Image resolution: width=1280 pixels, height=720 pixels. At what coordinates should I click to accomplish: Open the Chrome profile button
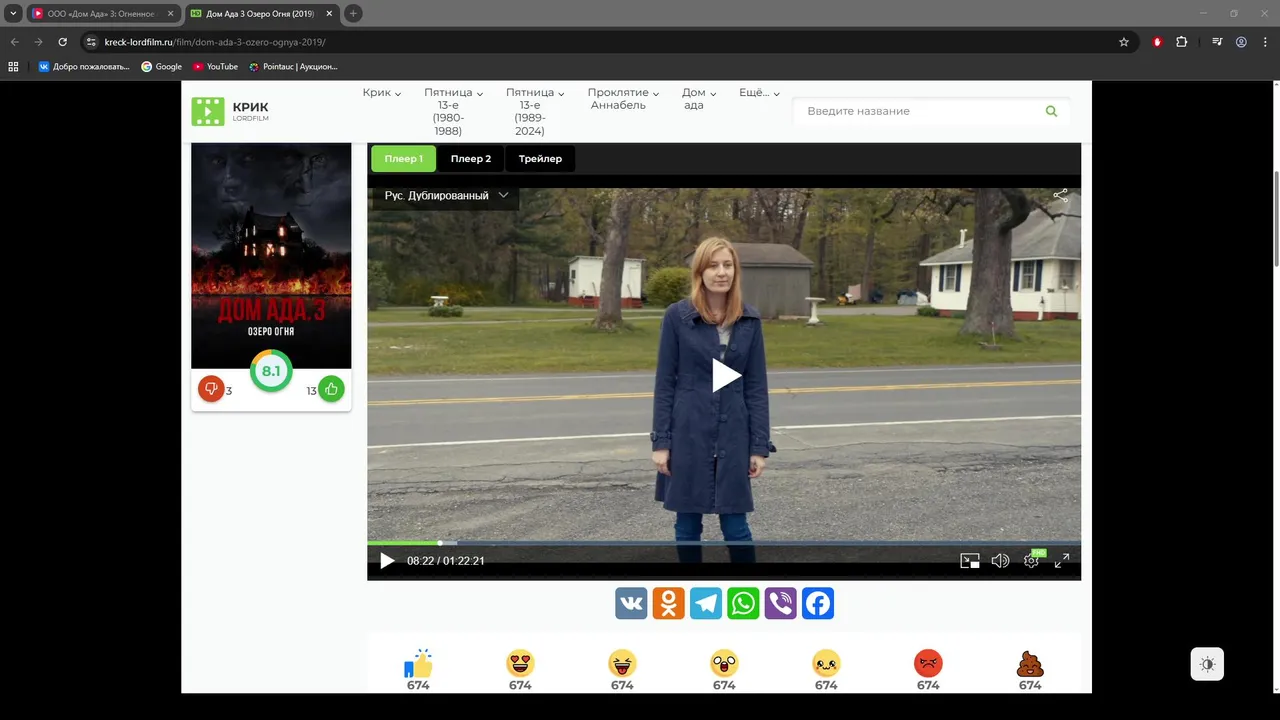click(x=1241, y=42)
